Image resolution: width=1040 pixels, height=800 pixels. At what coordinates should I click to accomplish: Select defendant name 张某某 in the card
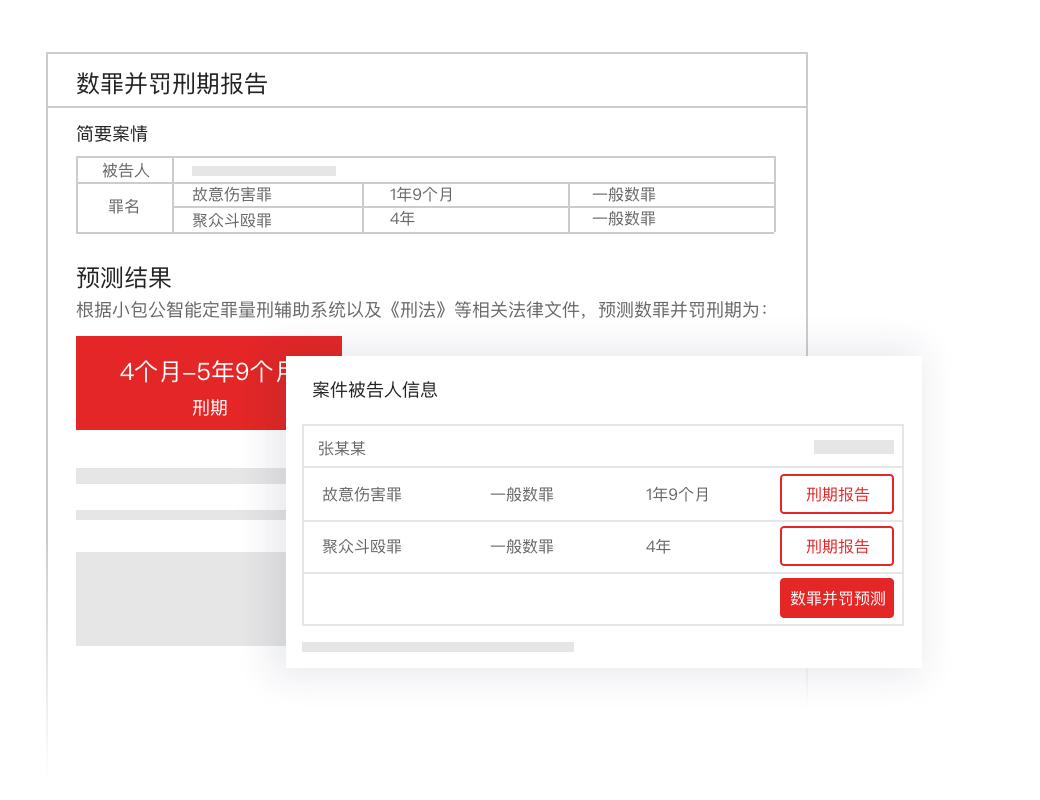(x=342, y=448)
